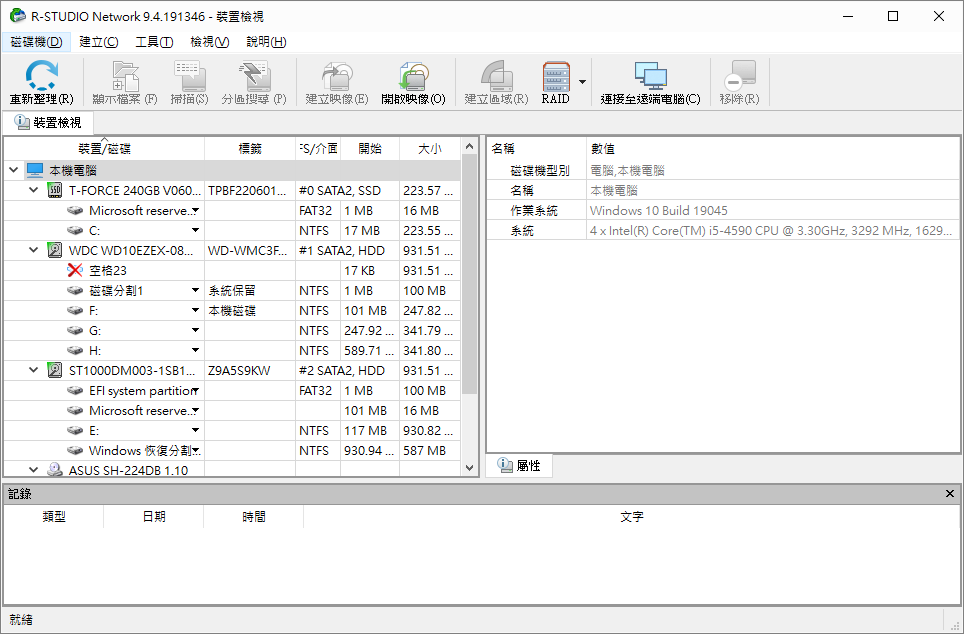Collapse the T-FORCE 240GB drive node
This screenshot has width=964, height=634.
34,191
